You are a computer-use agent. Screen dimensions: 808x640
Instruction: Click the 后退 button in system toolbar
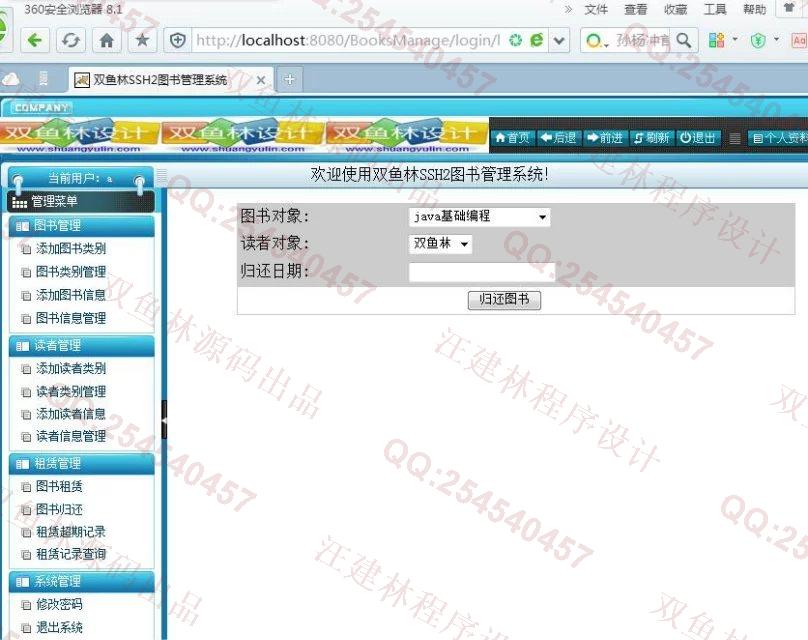559,138
